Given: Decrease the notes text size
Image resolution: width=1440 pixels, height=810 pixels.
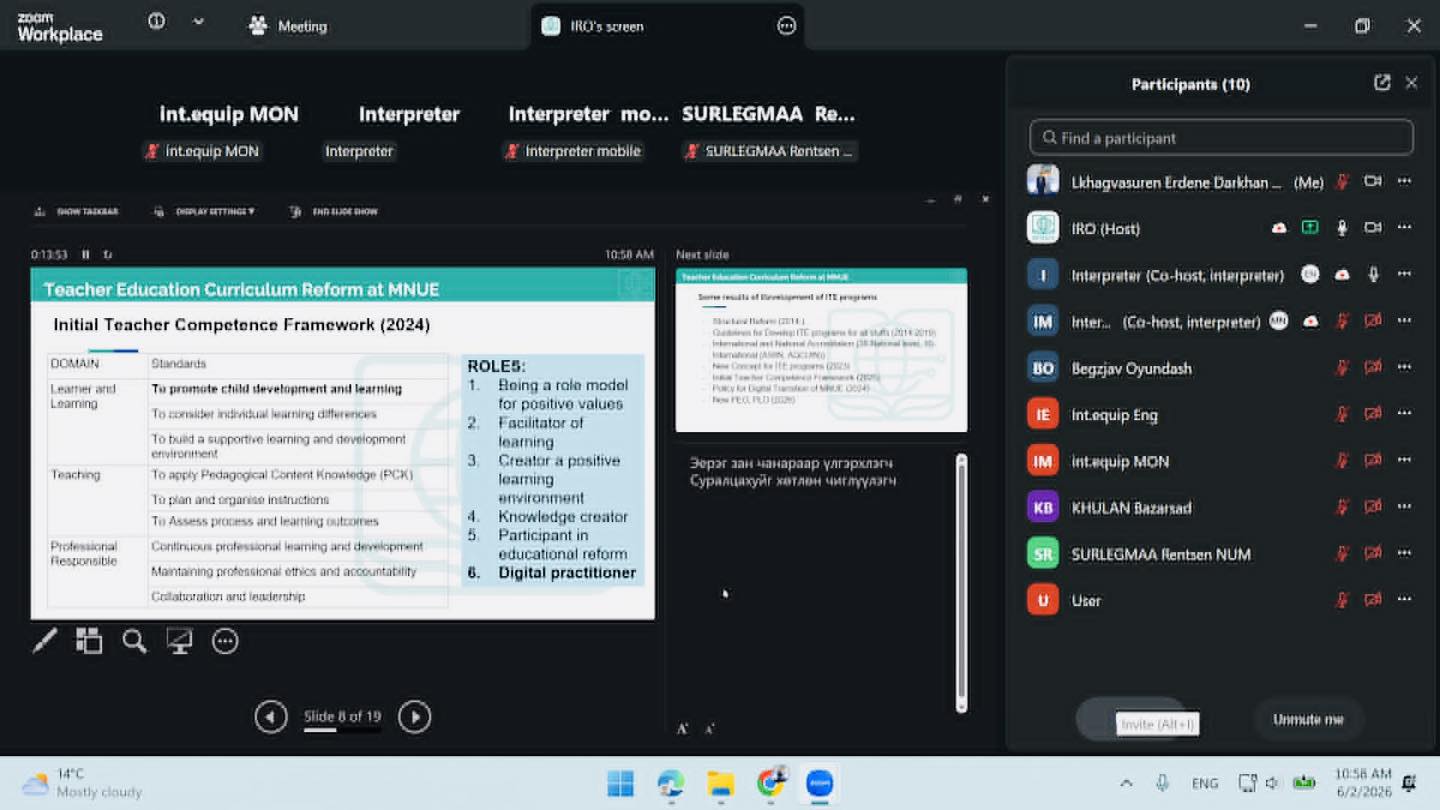Looking at the screenshot, I should [709, 729].
